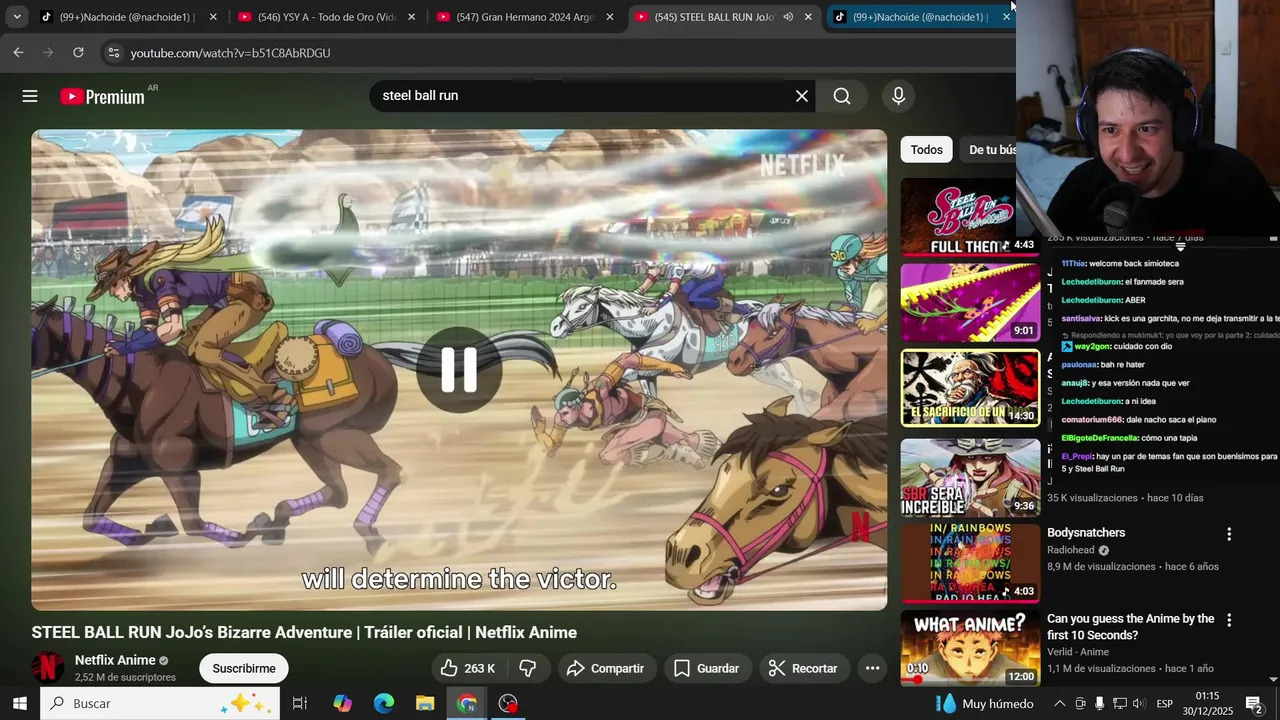1280x720 pixels.
Task: Share the video via Compartir
Action: click(606, 668)
